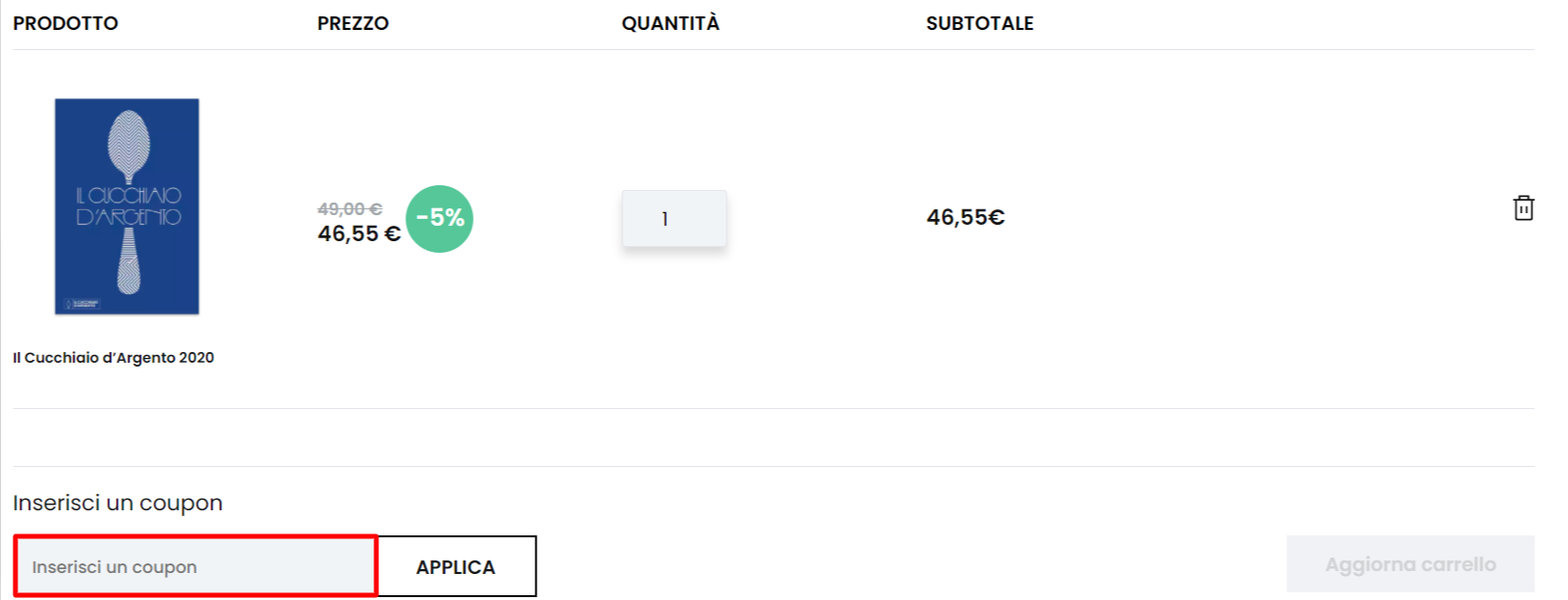Click the cover title text IL CUCCHIAIO D'ARGENTO
Viewport: 1568px width, 600px height.
[128, 205]
